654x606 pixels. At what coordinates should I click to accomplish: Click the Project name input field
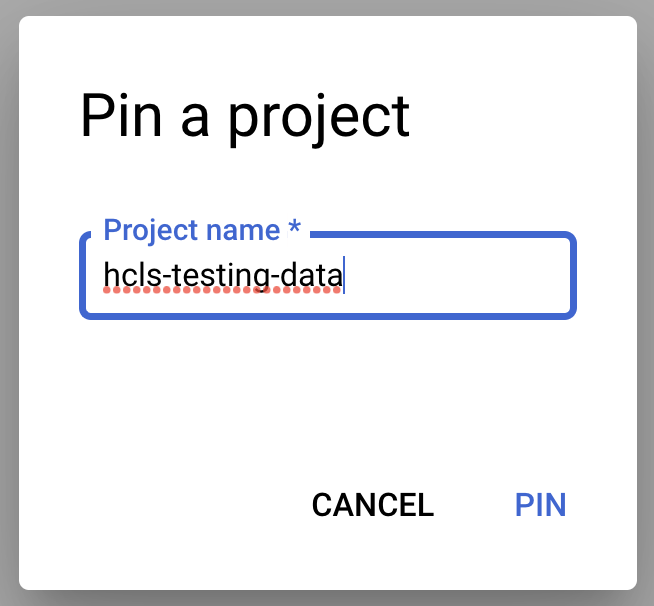point(327,277)
